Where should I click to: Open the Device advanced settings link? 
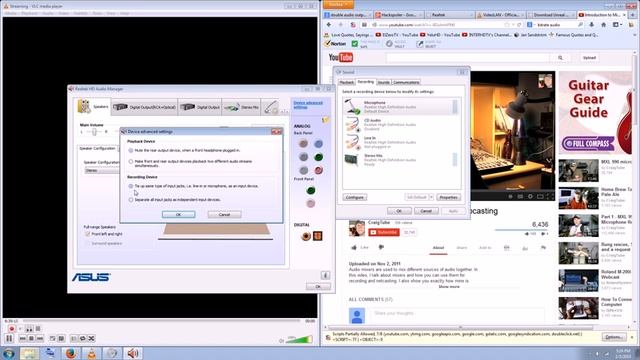(308, 105)
